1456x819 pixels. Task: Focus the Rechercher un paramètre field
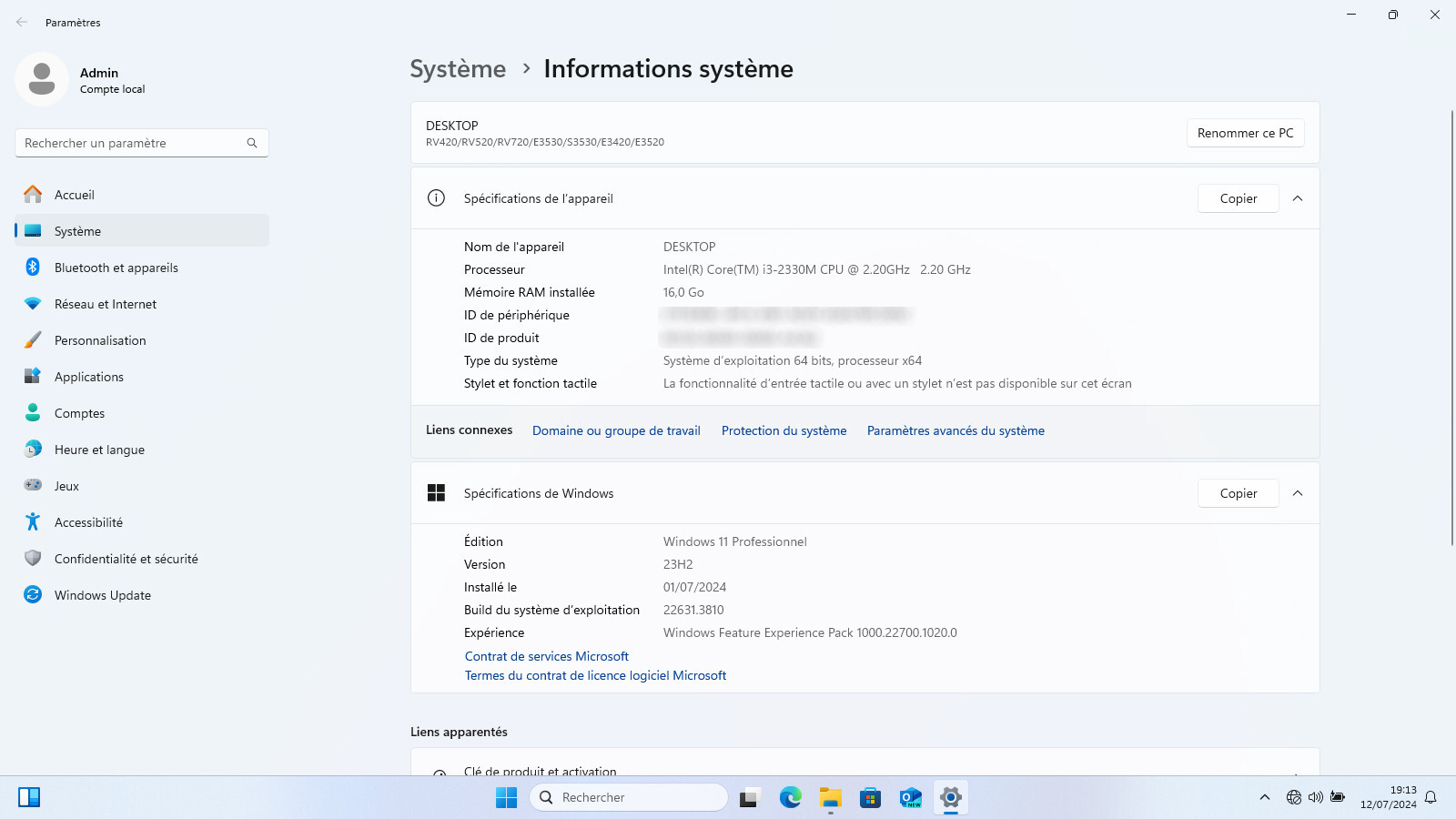coord(142,143)
